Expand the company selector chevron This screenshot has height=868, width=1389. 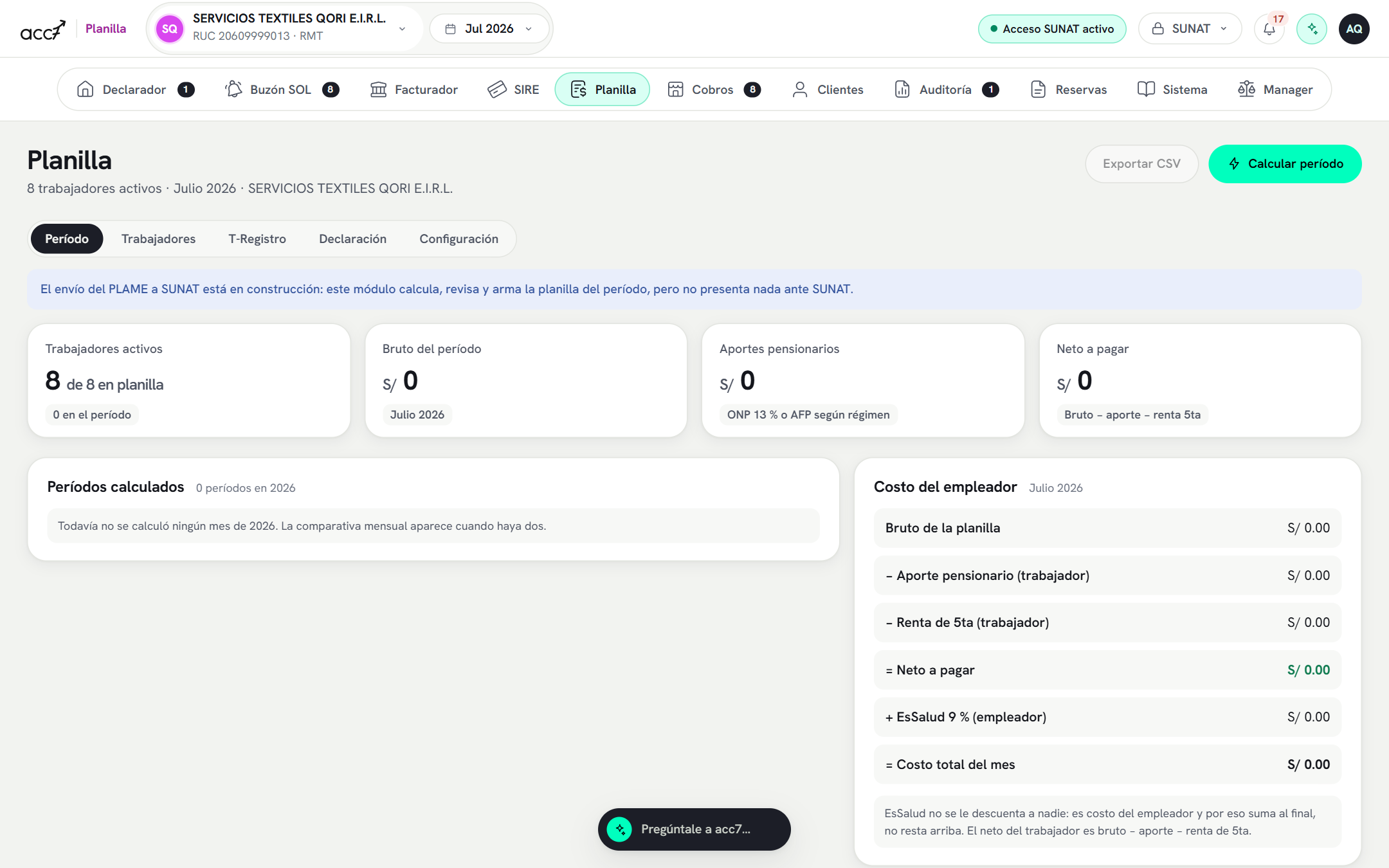point(402,29)
